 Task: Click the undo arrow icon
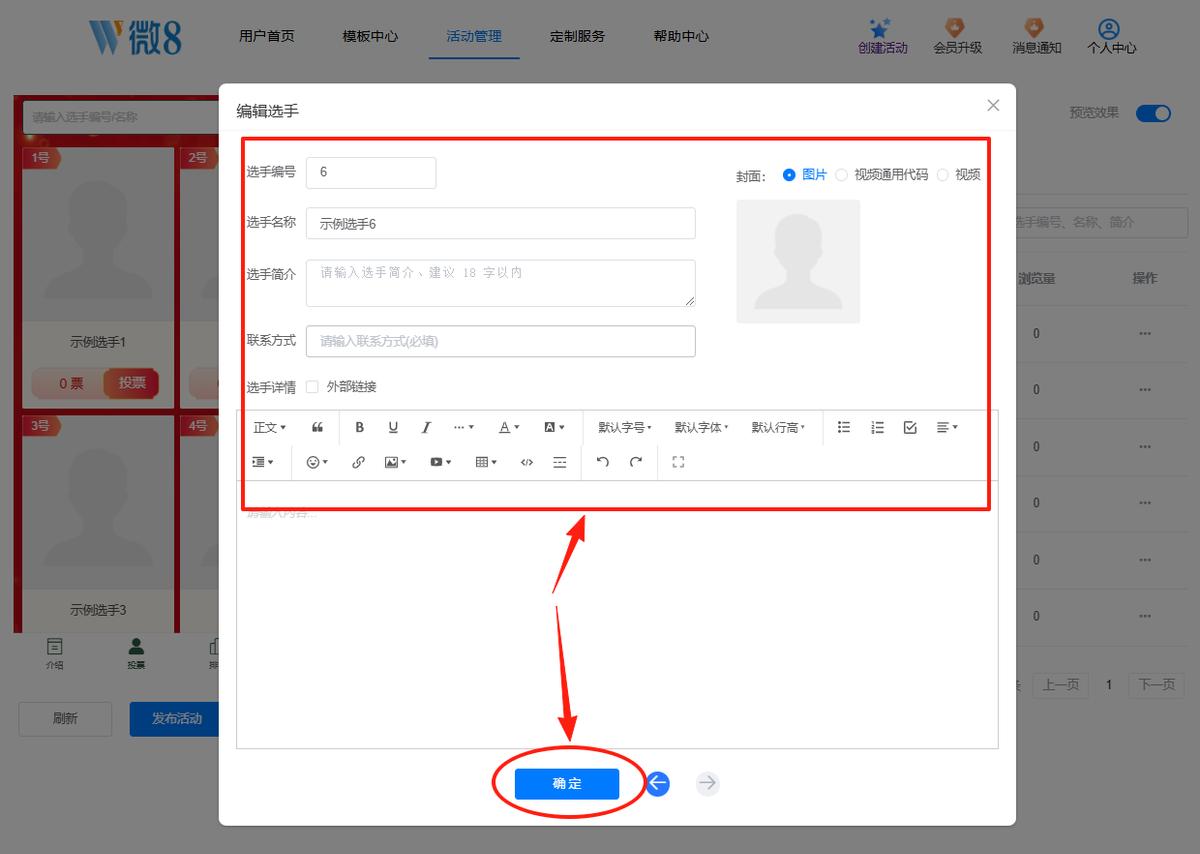pyautogui.click(x=602, y=462)
